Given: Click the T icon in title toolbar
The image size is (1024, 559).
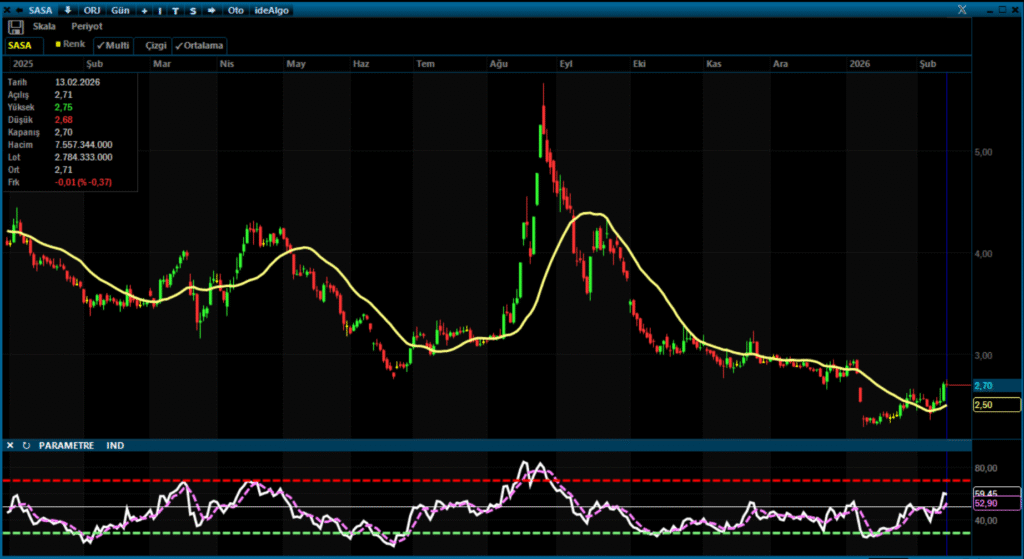Looking at the screenshot, I should pyautogui.click(x=176, y=10).
